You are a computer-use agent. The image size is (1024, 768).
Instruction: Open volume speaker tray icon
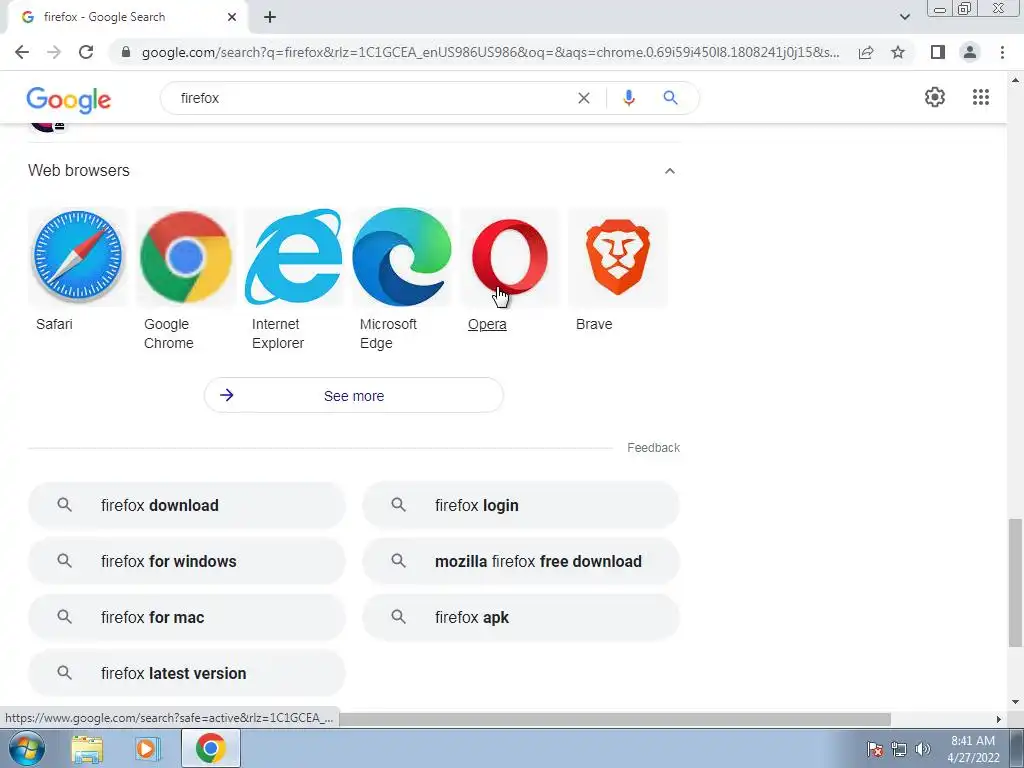(x=922, y=749)
